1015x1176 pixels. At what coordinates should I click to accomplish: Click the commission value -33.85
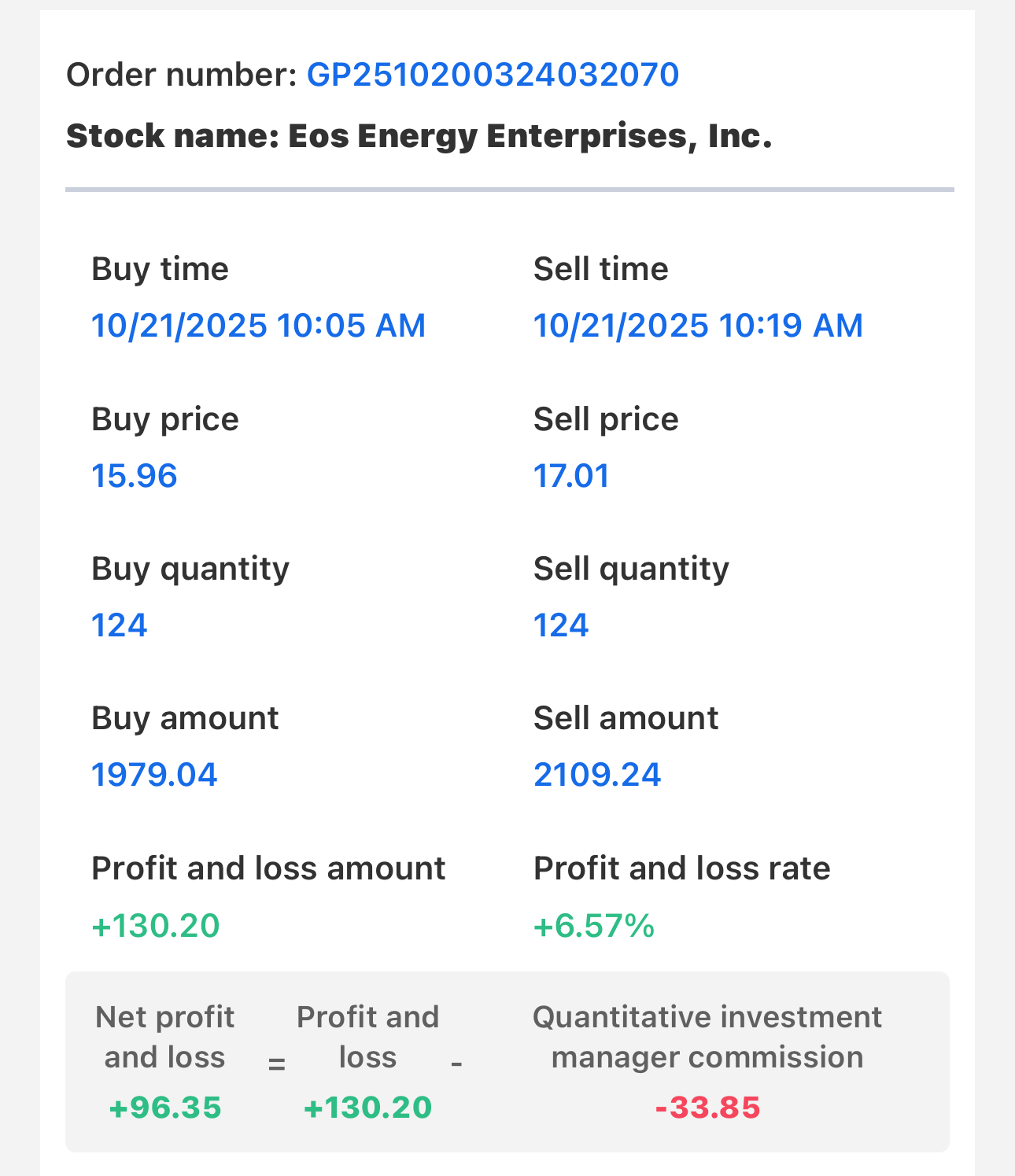[x=707, y=1108]
